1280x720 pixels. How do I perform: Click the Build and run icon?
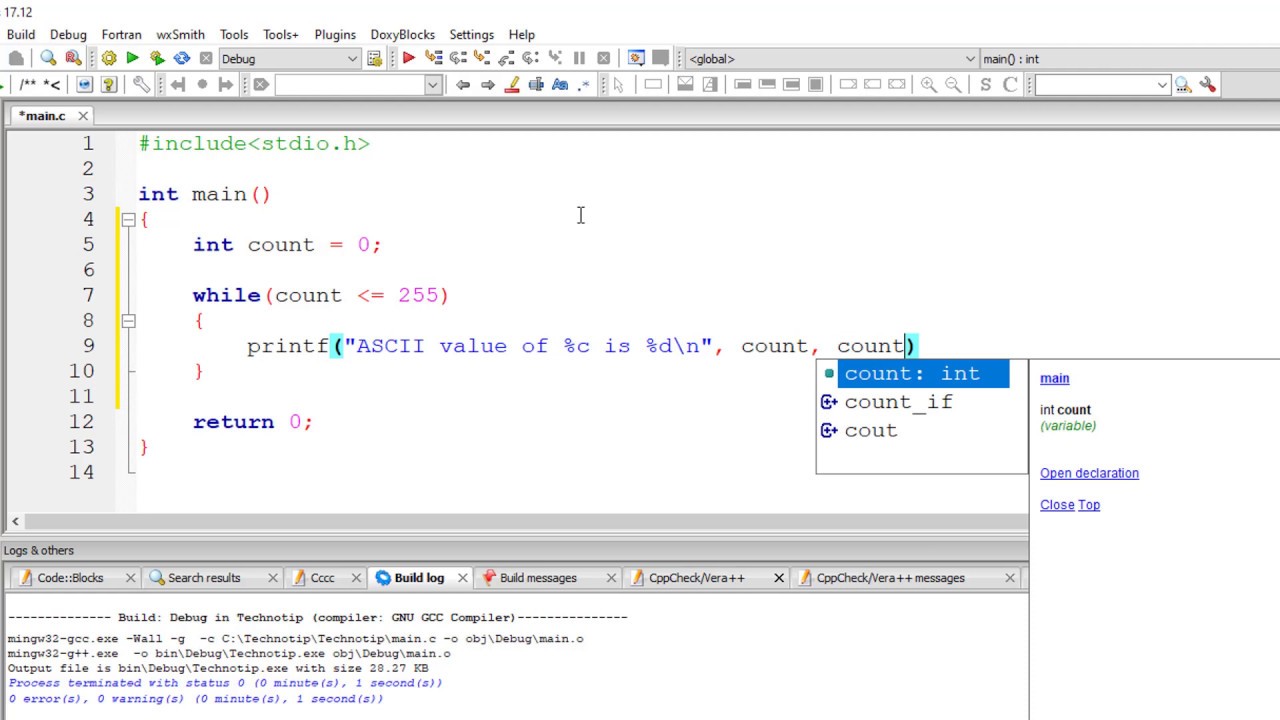157,59
